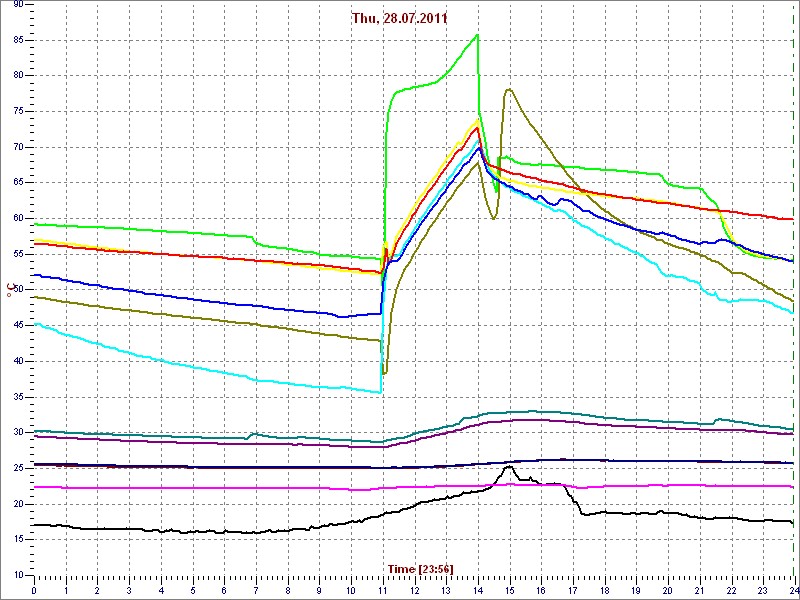Screen dimensions: 800x600
Task: Click the chart date title "Thu, 28.07.2011"
Action: 399,19
